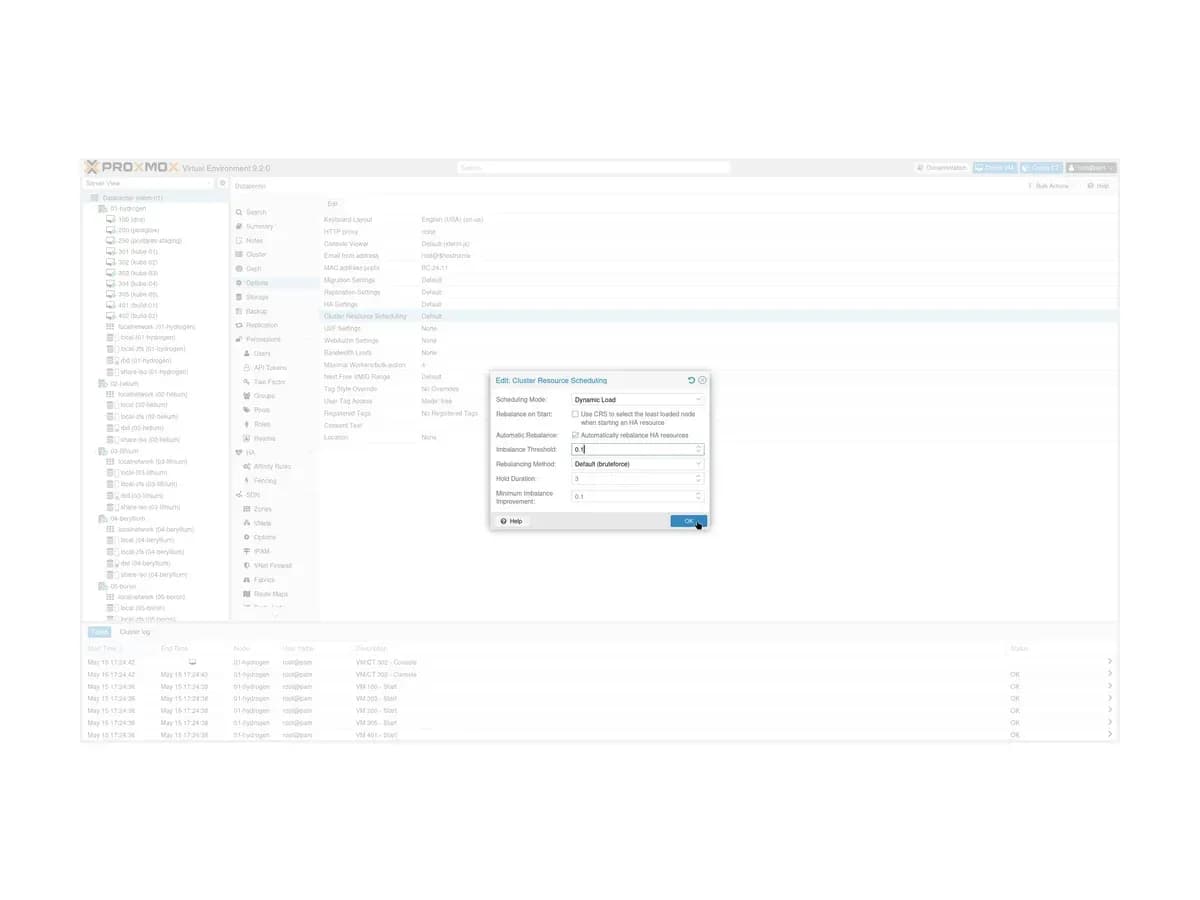Open the Documentation button
The image size is (1200, 900).
click(x=942, y=168)
